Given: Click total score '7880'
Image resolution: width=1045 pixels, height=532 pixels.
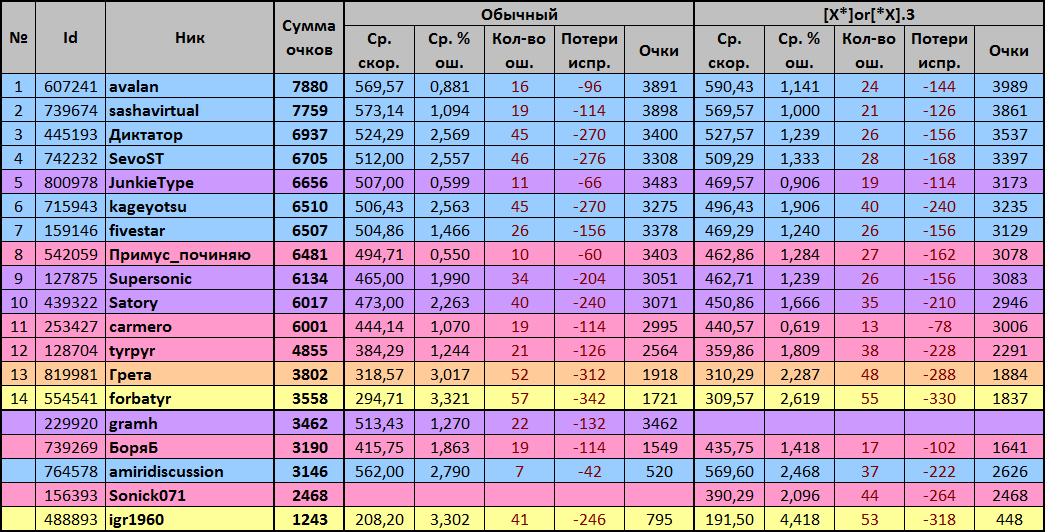Looking at the screenshot, I should point(309,87).
